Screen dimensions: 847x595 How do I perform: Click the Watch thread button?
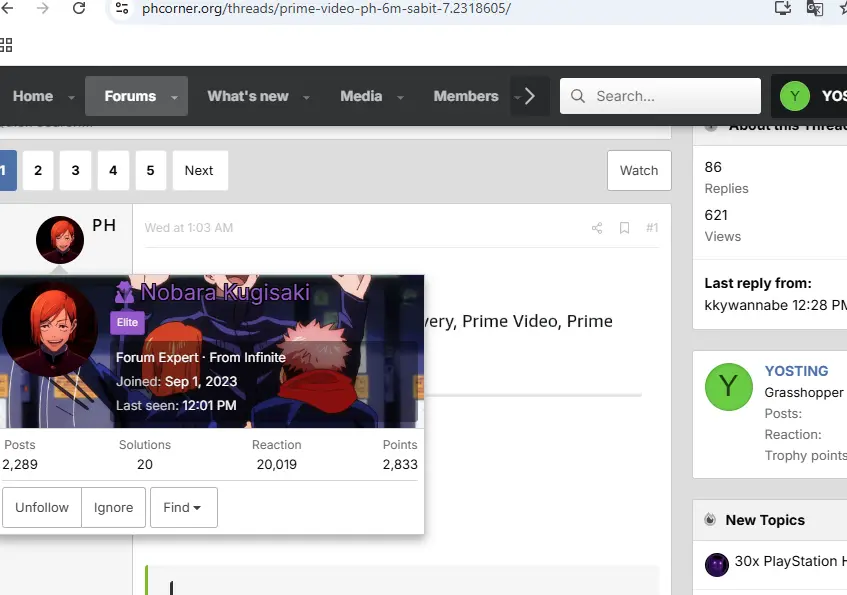pos(639,170)
